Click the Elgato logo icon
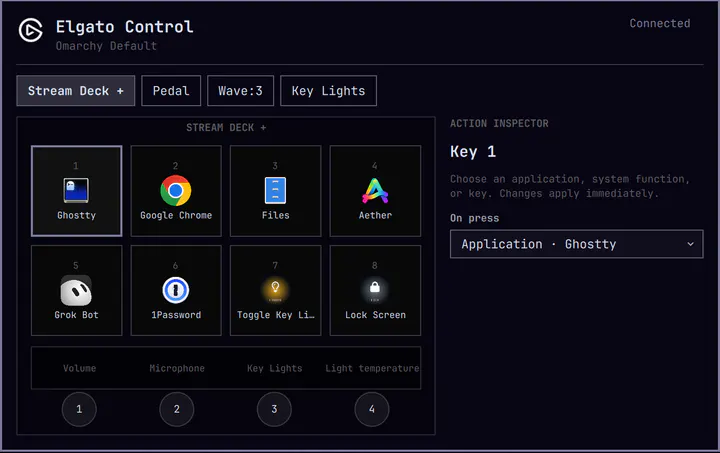Screen dimensions: 720x453 31,30
